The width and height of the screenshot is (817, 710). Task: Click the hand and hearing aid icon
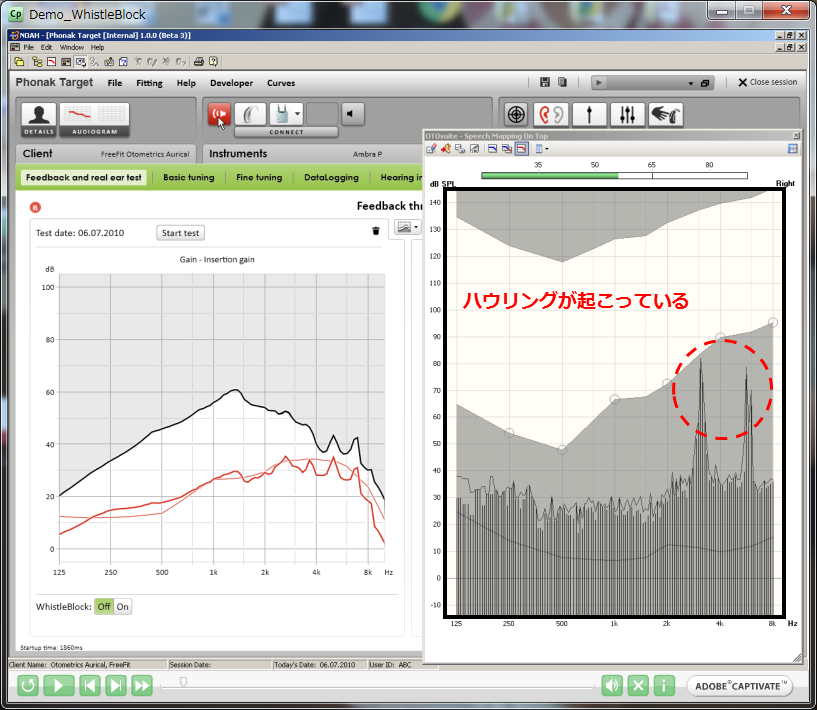coord(665,114)
